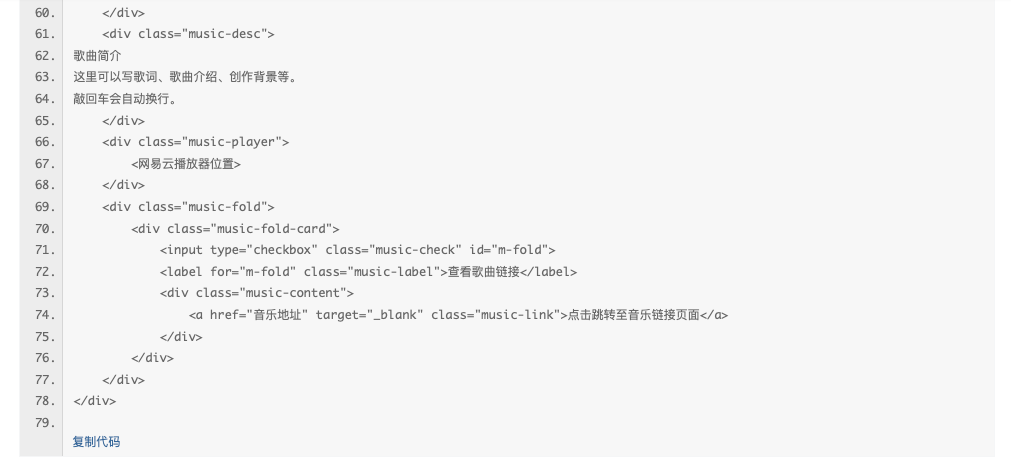
Task: Select line number 74
Action: [44, 315]
